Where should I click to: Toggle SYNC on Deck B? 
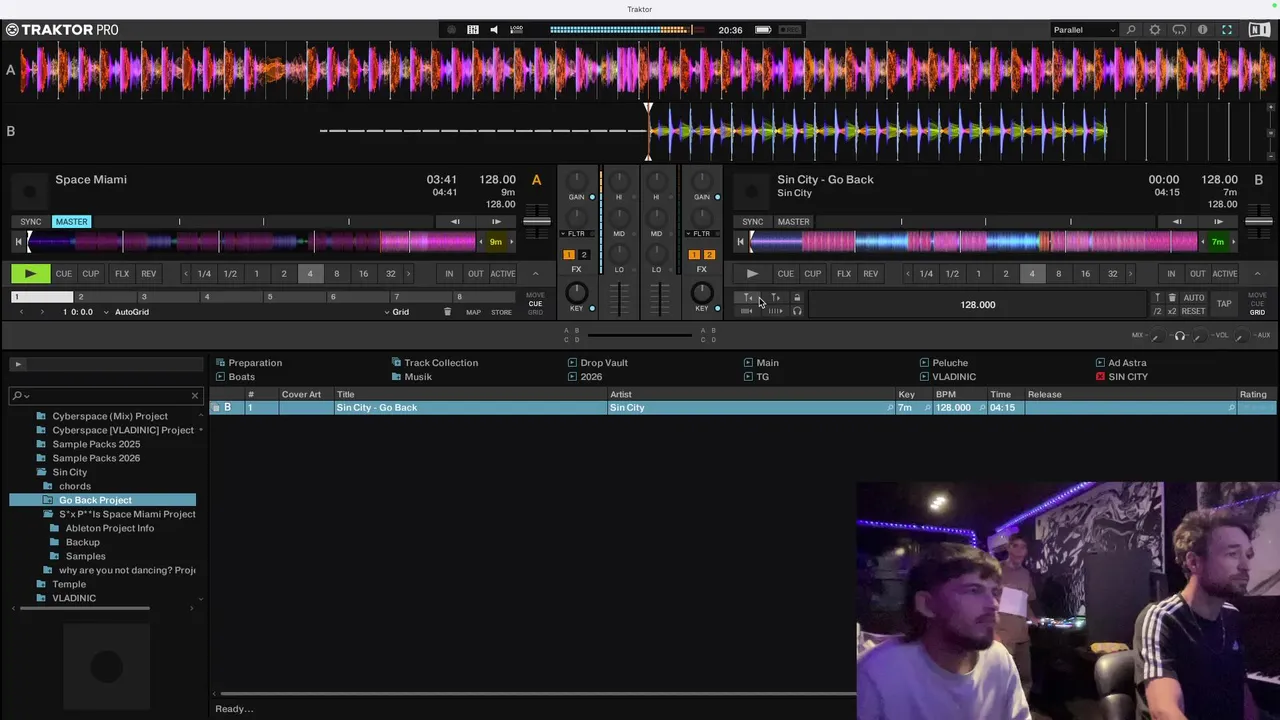click(753, 222)
